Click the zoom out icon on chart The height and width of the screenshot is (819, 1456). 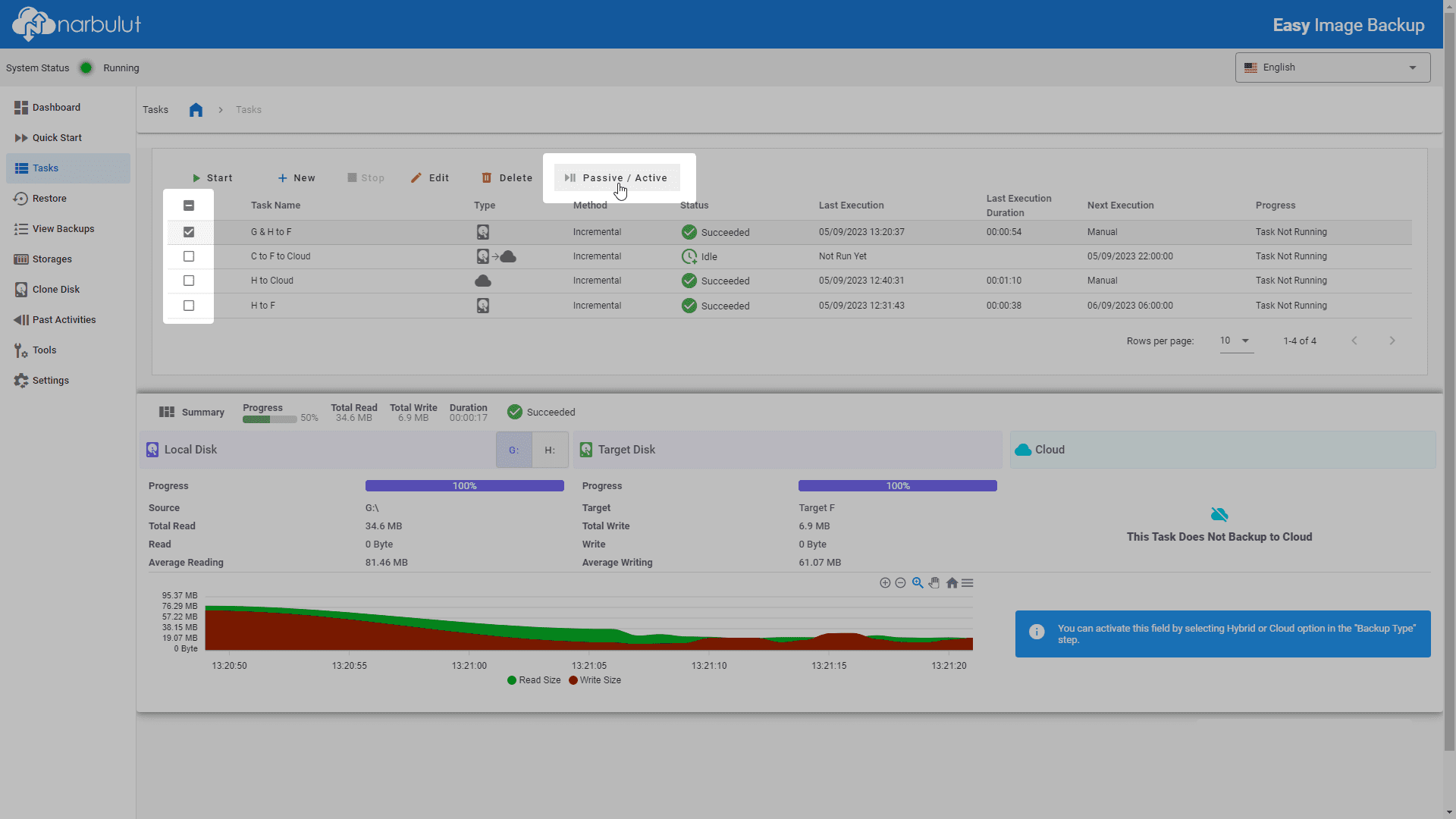[x=900, y=583]
